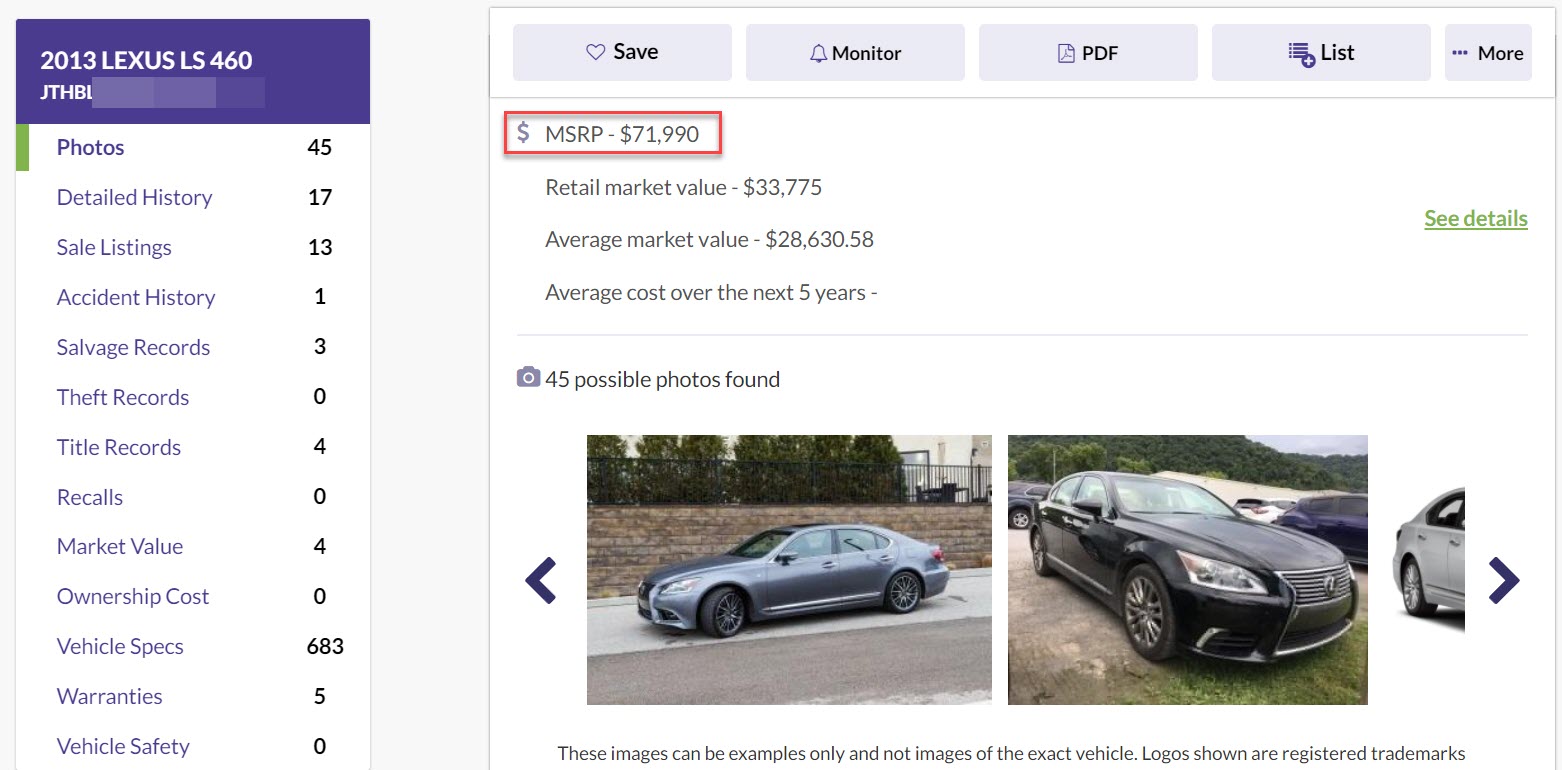Screen dimensions: 1562x770
Task: Click the dollar sign icon by MSRP
Action: [524, 132]
